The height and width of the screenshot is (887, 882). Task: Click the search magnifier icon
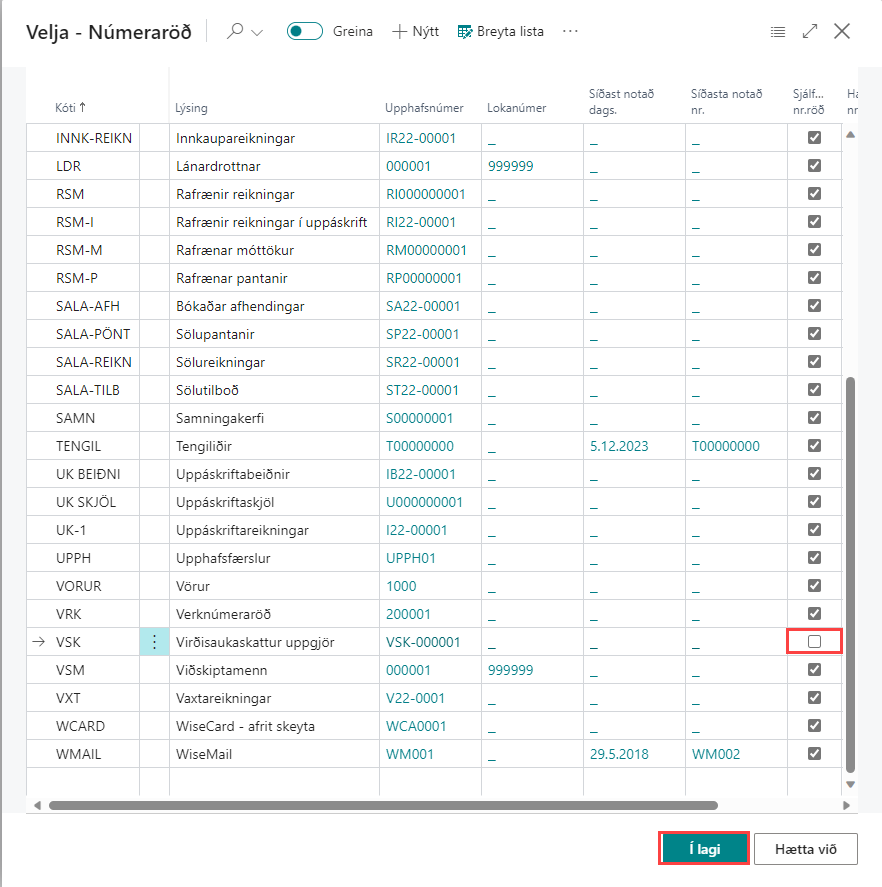click(x=235, y=32)
